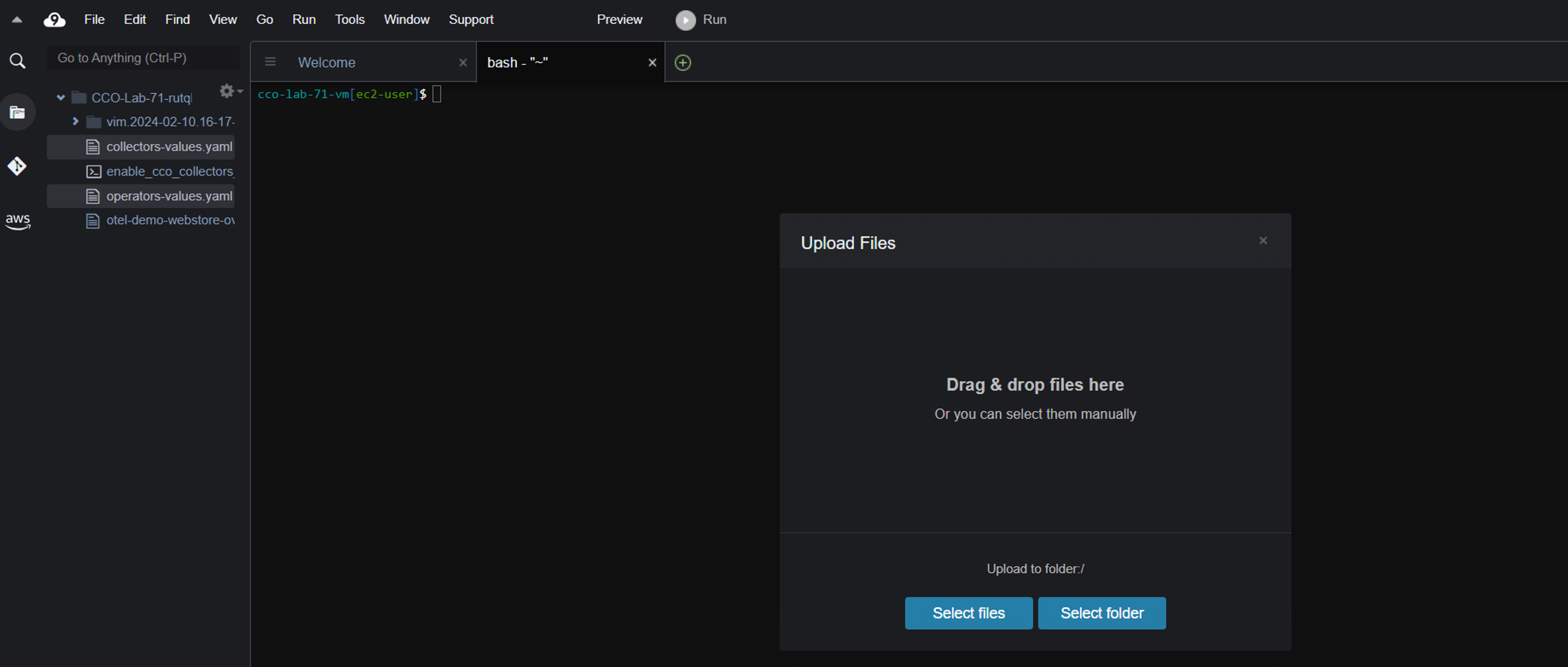The width and height of the screenshot is (1568, 667).
Task: Select enable_cco_collectors script file
Action: (x=170, y=171)
